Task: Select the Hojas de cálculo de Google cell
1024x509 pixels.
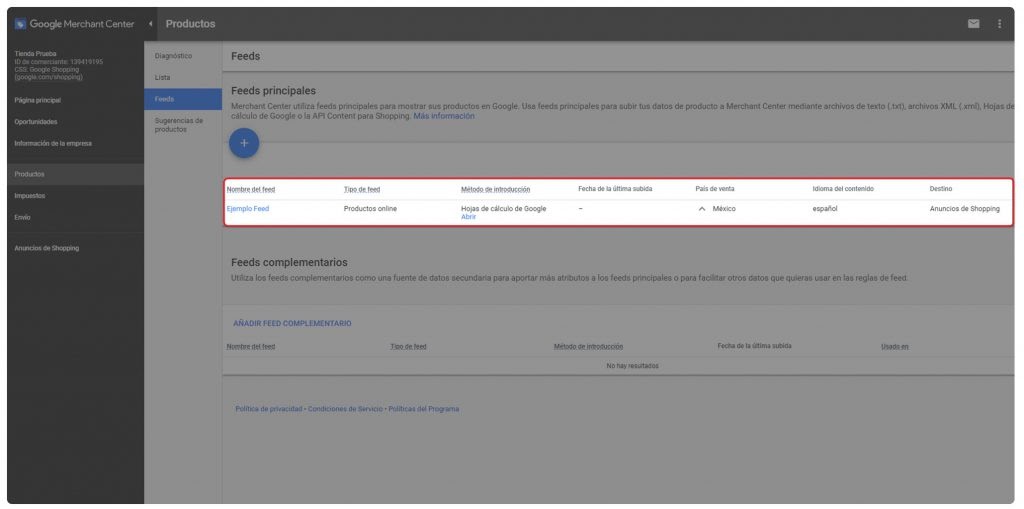Action: coord(504,209)
